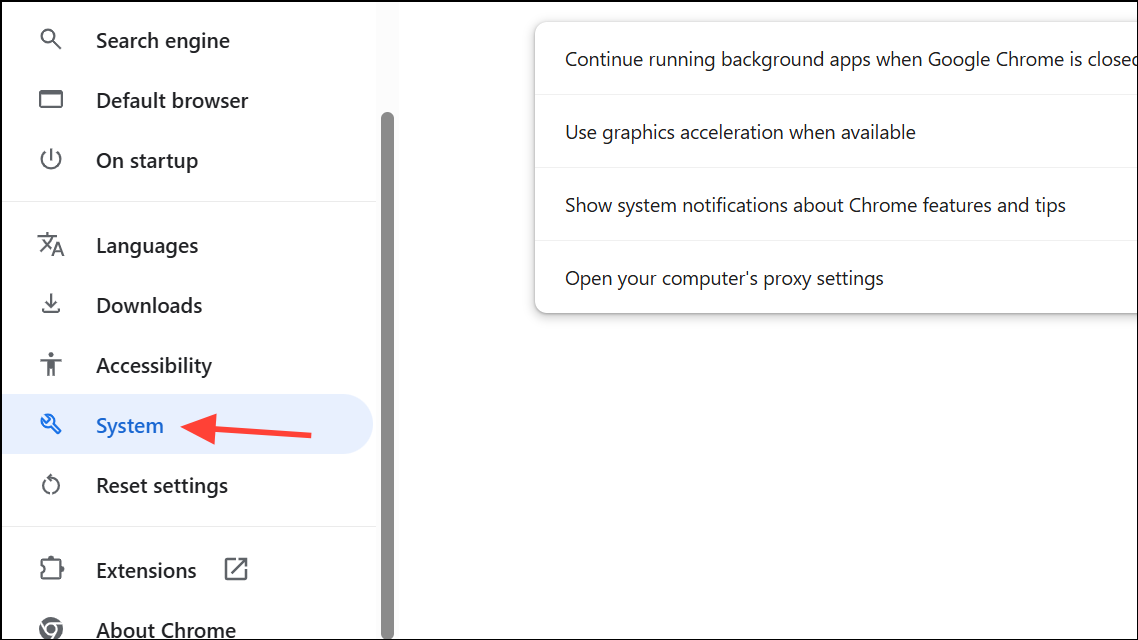Click the Show system notifications setting row
The image size is (1138, 640).
815,205
